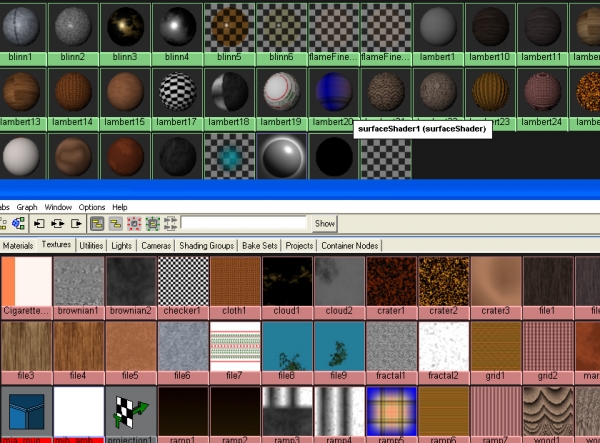Select the file8 teal tree texture
This screenshot has width=600, height=443.
pyautogui.click(x=287, y=347)
